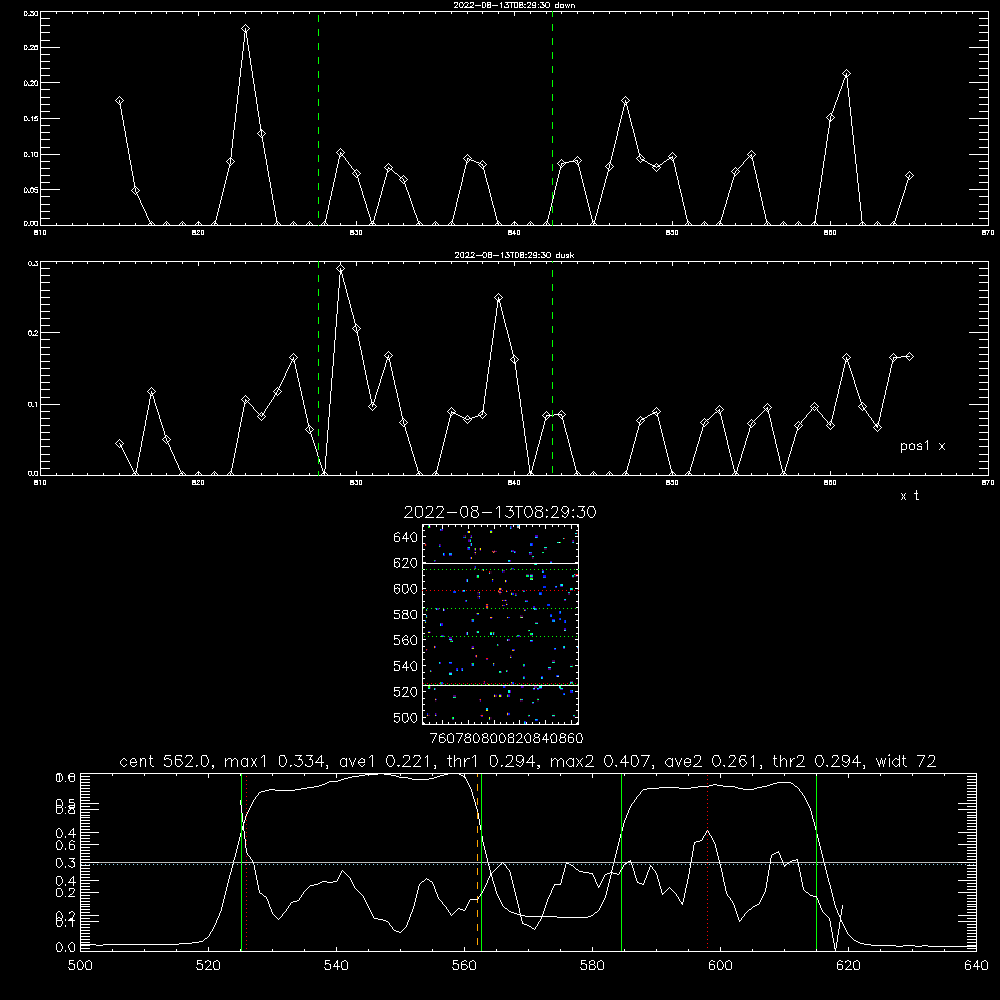Click the right green dashed line in the dusk plot
This screenshot has height=1000, width=1000.
pos(552,368)
